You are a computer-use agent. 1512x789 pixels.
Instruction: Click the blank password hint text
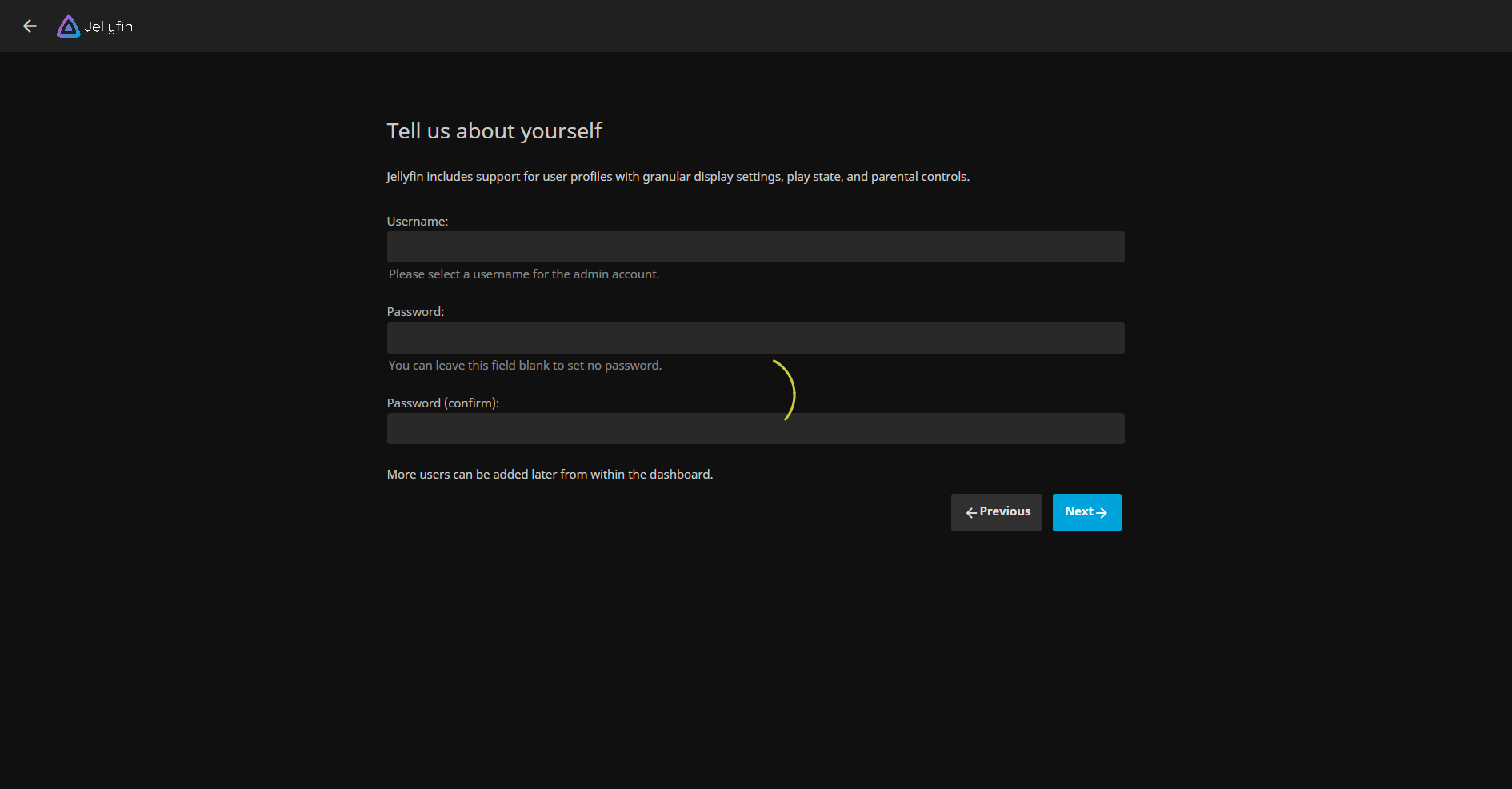click(525, 365)
